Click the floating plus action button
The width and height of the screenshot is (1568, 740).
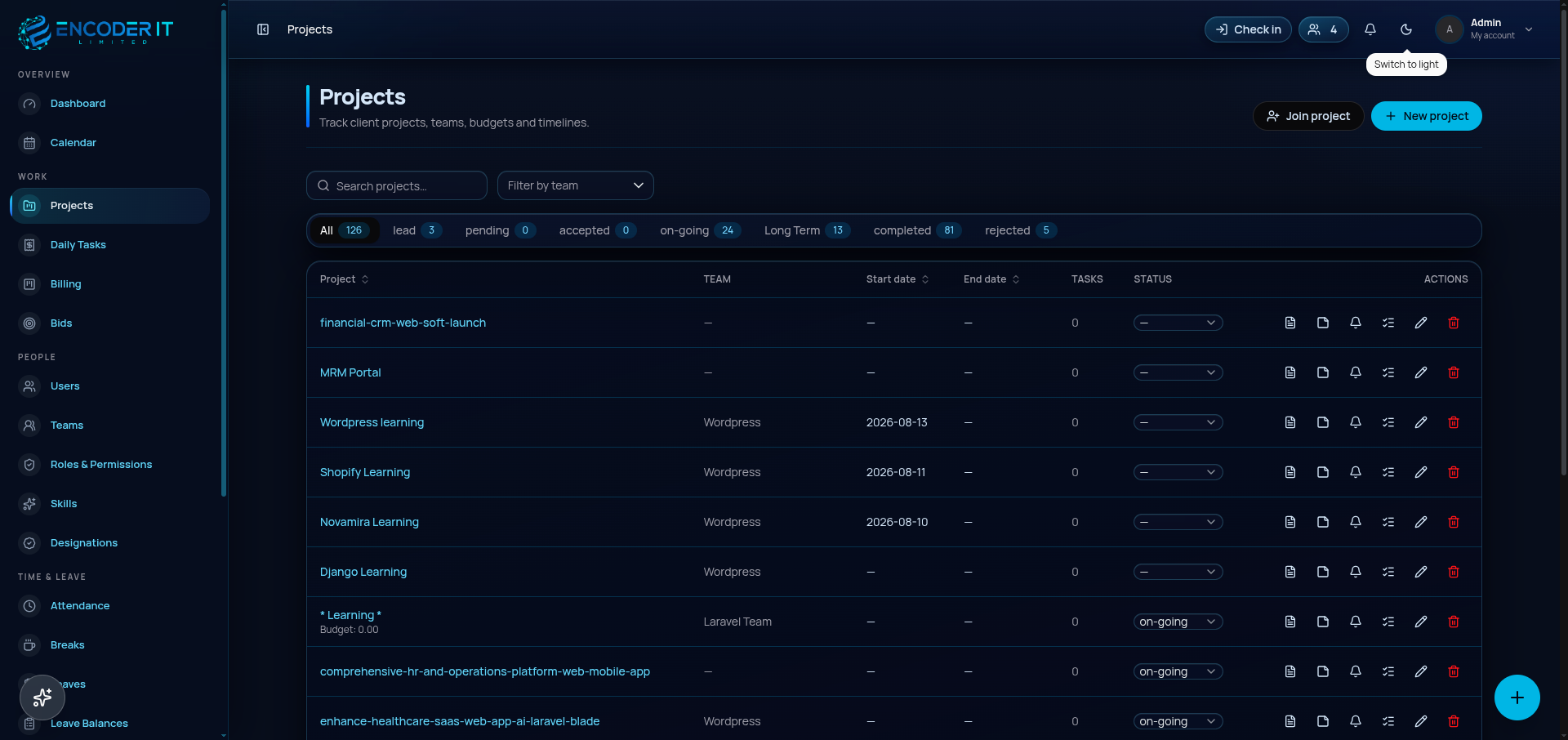coord(1517,698)
